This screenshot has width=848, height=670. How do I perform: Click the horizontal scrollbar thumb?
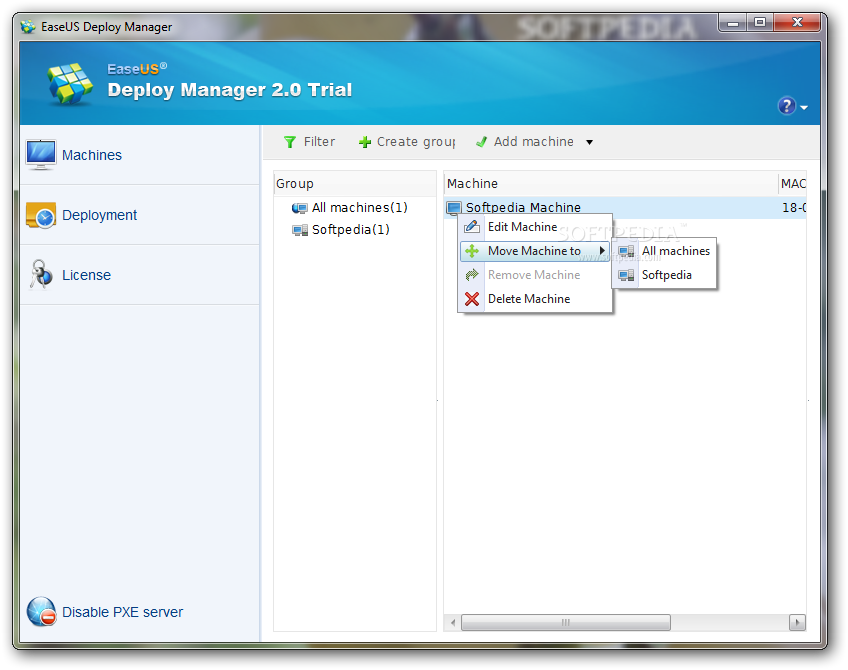[x=566, y=622]
